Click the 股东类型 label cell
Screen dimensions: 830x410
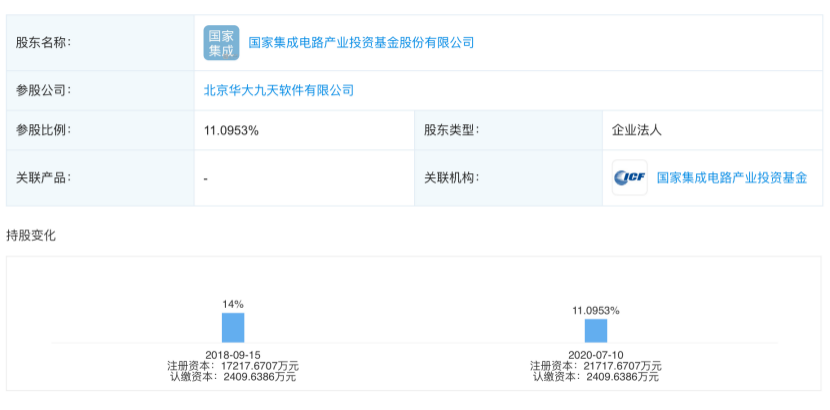[508, 130]
